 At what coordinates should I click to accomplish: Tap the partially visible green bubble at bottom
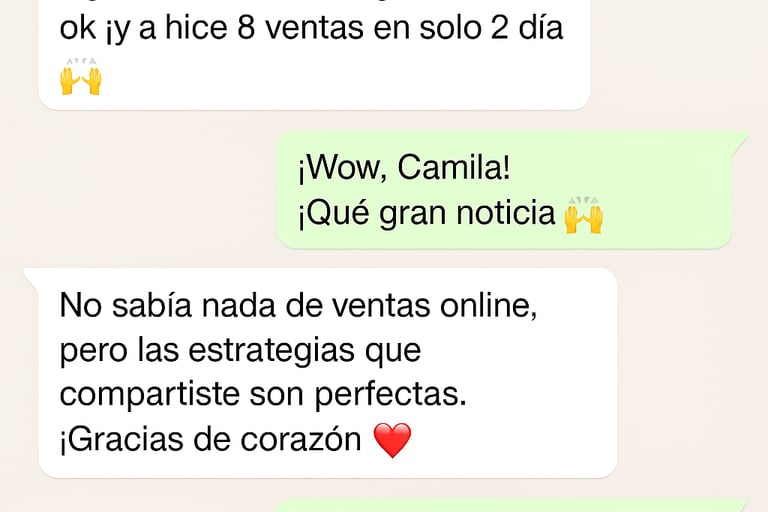[x=512, y=506]
